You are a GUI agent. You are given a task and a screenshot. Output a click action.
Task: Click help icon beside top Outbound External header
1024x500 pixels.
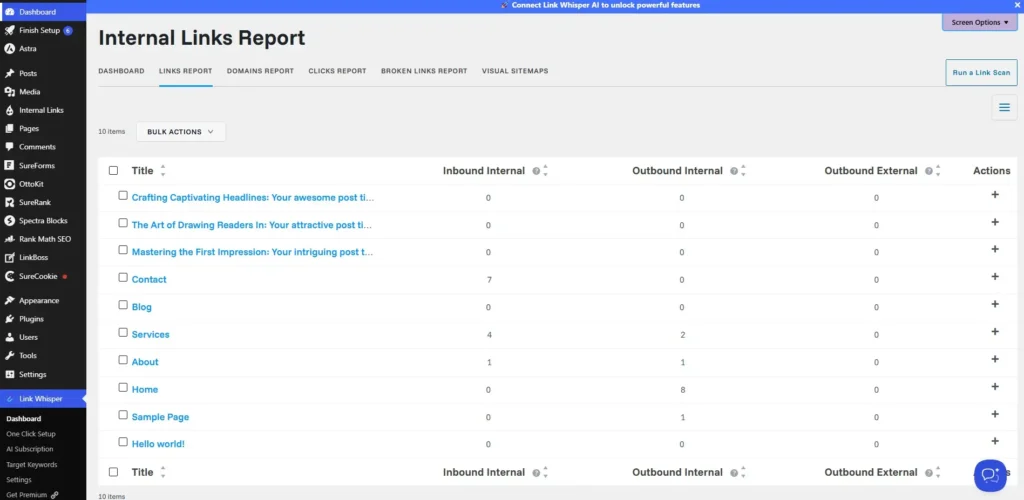(x=929, y=171)
